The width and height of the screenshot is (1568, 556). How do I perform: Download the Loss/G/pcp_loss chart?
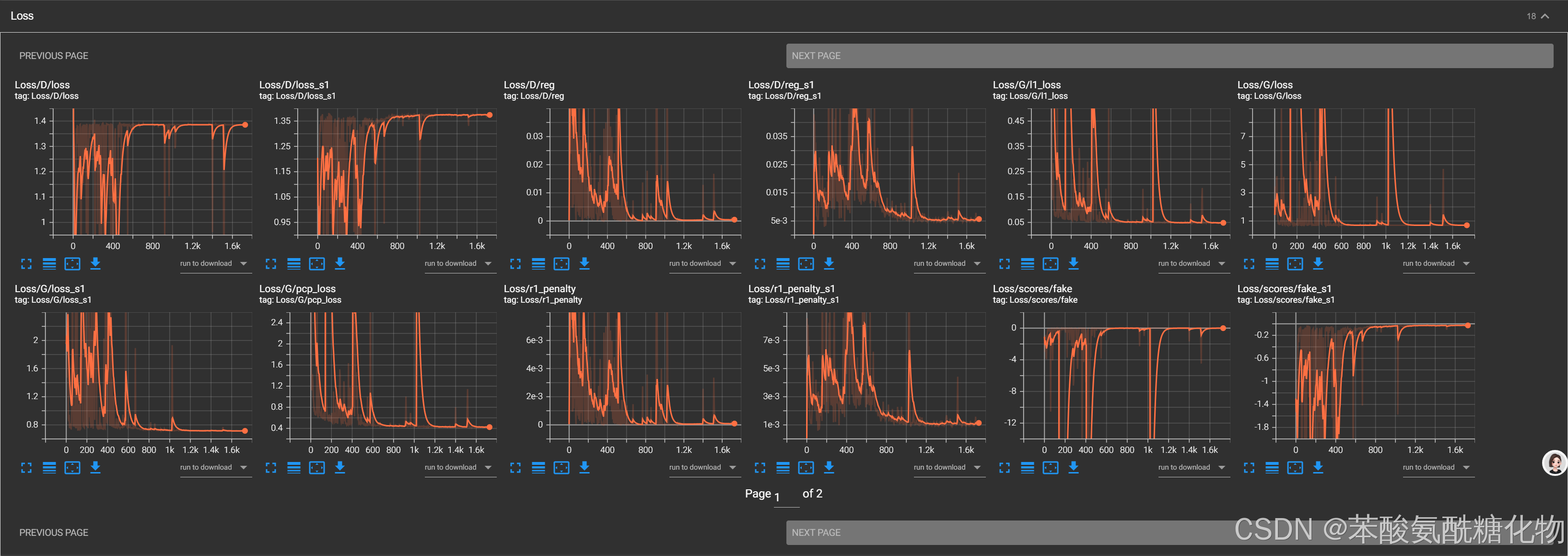[x=340, y=468]
